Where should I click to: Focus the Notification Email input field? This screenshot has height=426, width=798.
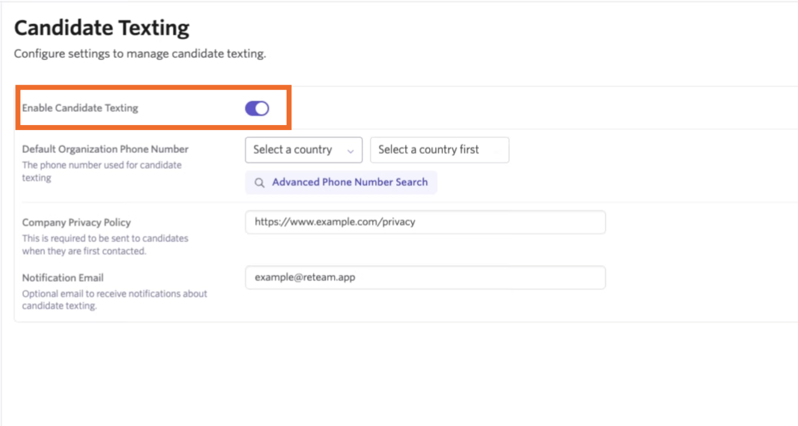pos(425,277)
